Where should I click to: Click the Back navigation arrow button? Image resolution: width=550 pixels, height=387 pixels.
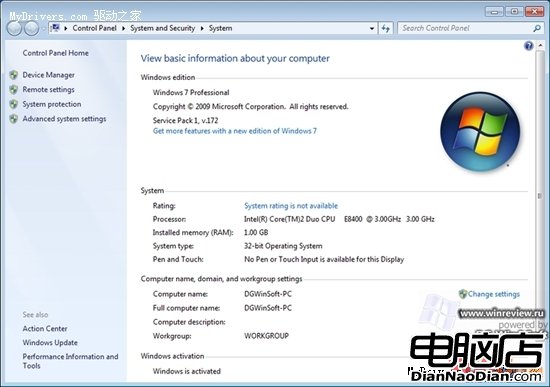point(14,28)
